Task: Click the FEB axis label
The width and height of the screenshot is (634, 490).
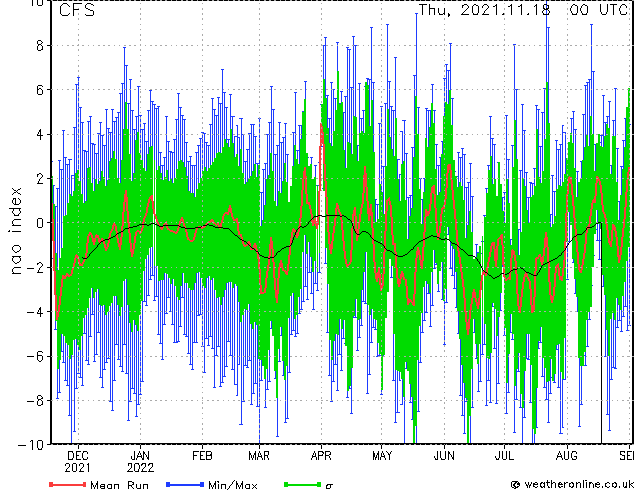Action: 202,456
